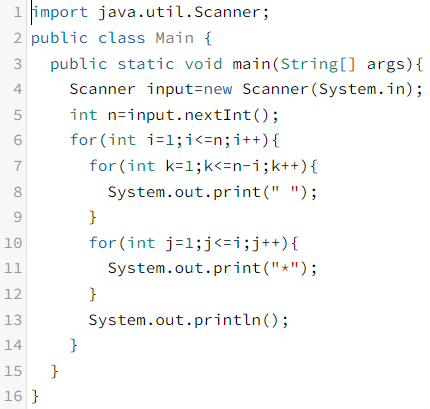Click 'String[]' parameter type
This screenshot has width=430, height=409.
318,64
